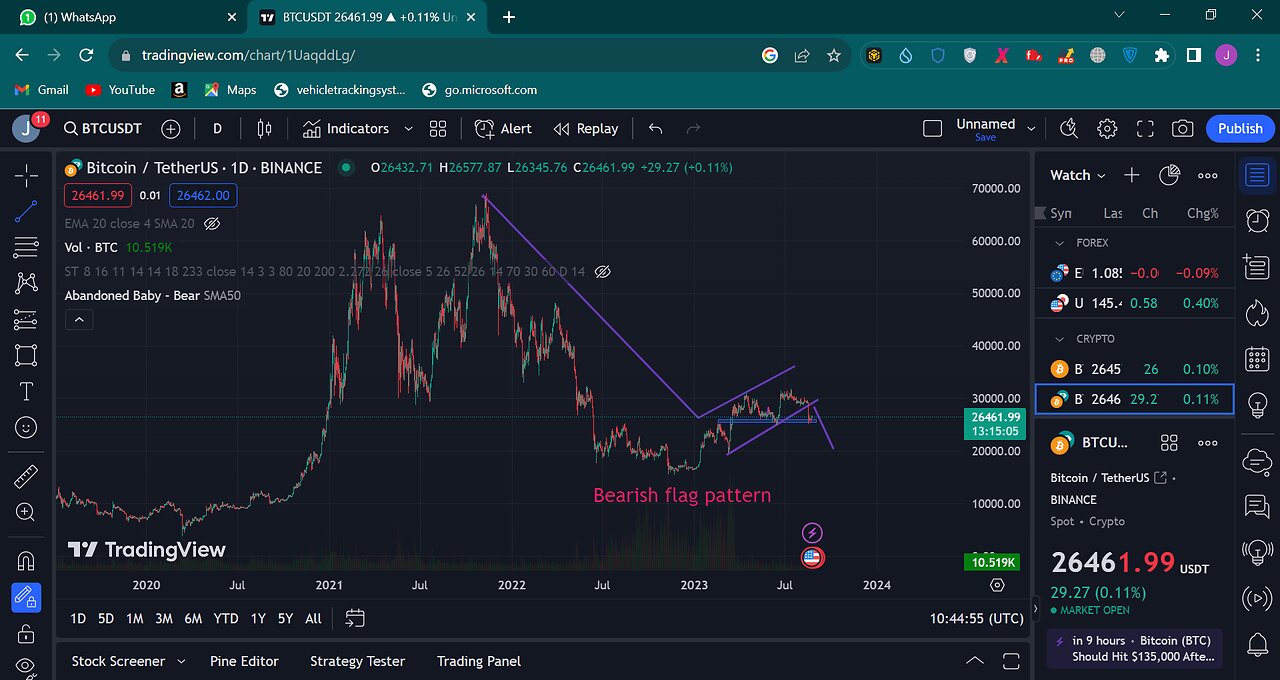Open the alerts clock icon in sidebar
1280x680 pixels.
click(1257, 220)
